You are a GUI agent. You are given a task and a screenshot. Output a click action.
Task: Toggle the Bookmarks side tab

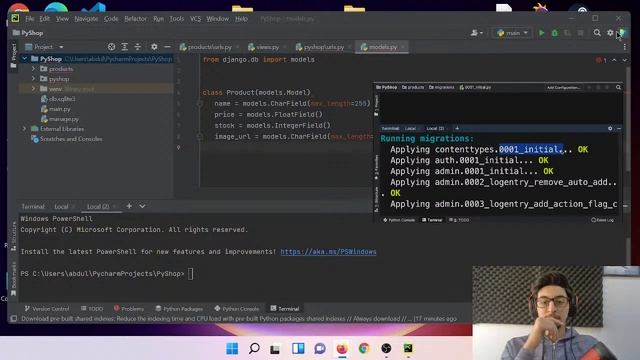tap(13, 278)
